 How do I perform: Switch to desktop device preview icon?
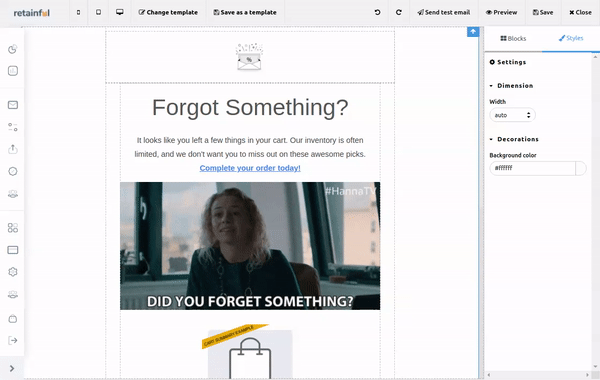point(120,12)
